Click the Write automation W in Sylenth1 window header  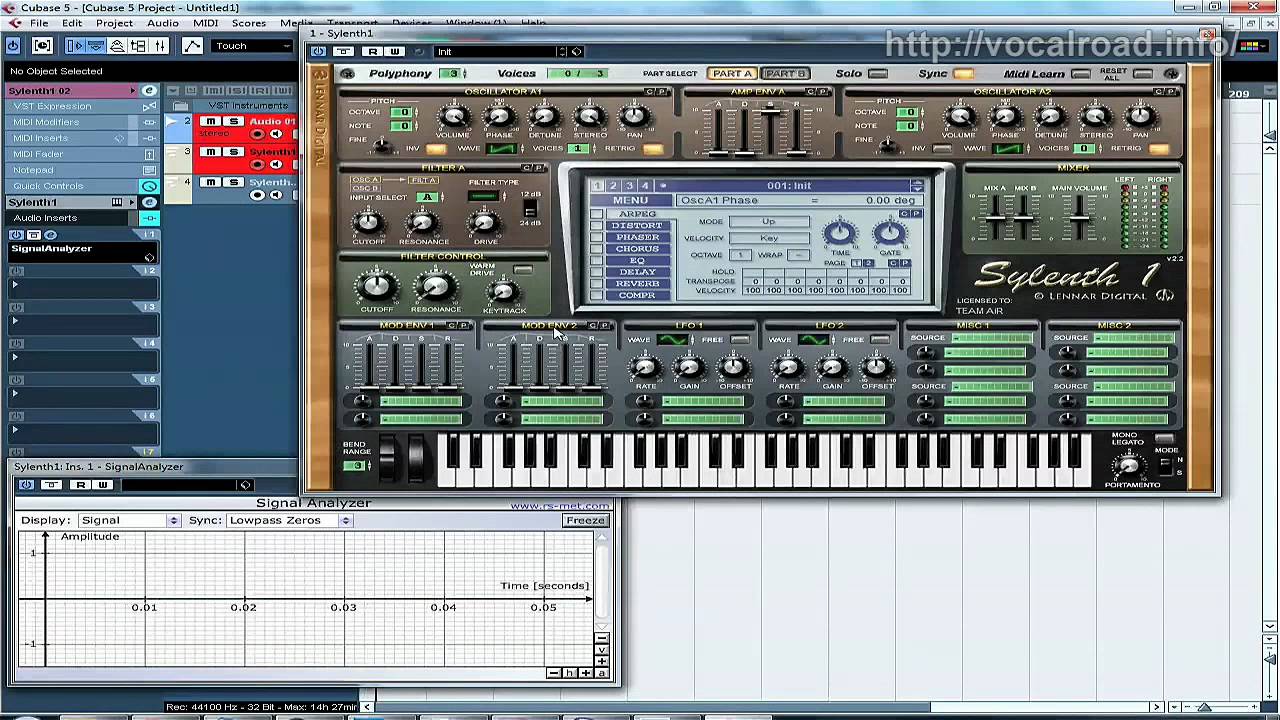click(394, 52)
